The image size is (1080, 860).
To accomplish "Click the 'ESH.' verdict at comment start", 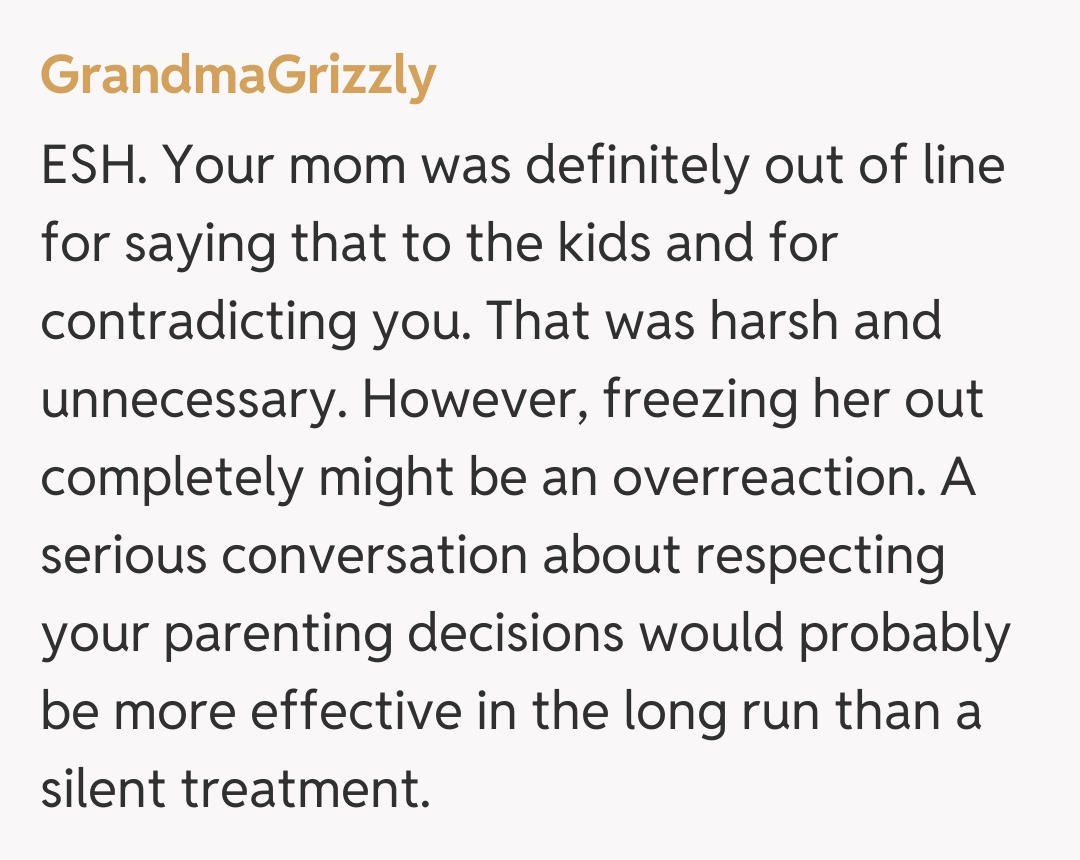I will point(95,165).
